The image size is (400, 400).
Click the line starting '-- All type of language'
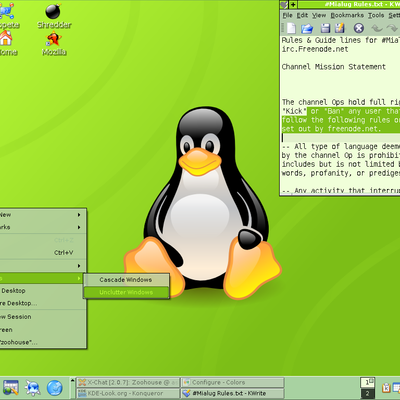click(x=340, y=146)
